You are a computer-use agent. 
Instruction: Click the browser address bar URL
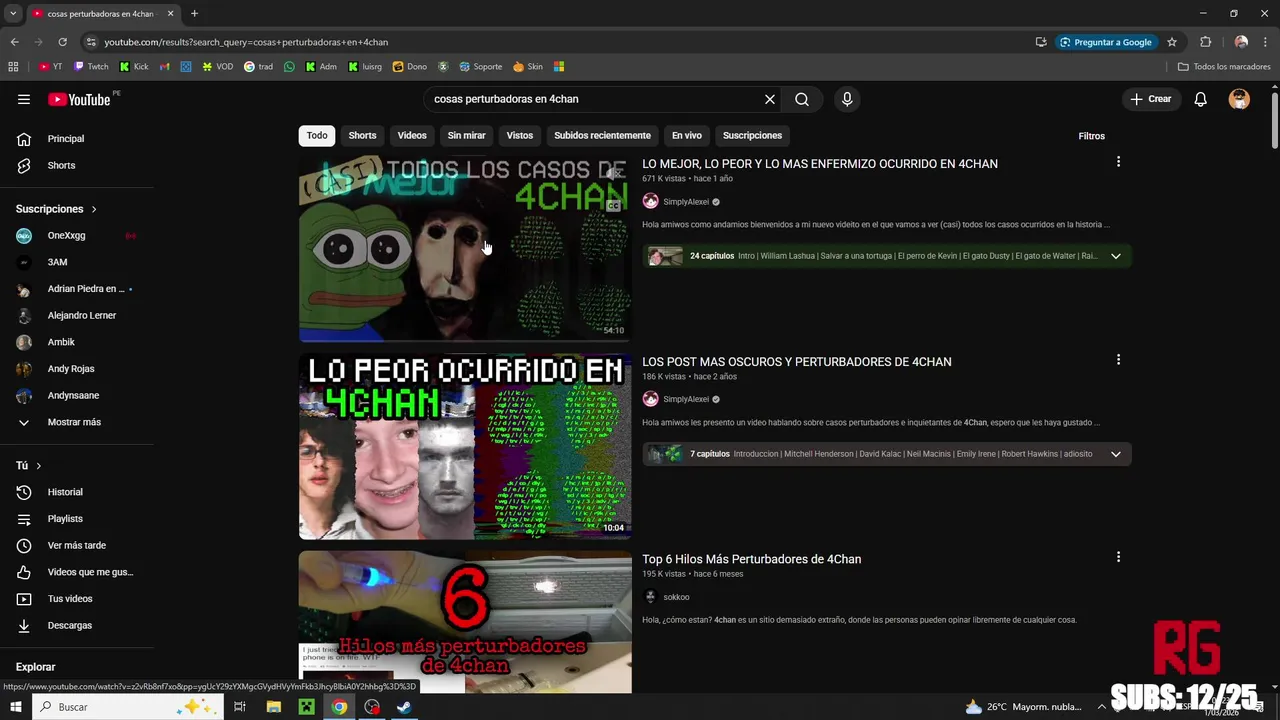click(x=246, y=42)
